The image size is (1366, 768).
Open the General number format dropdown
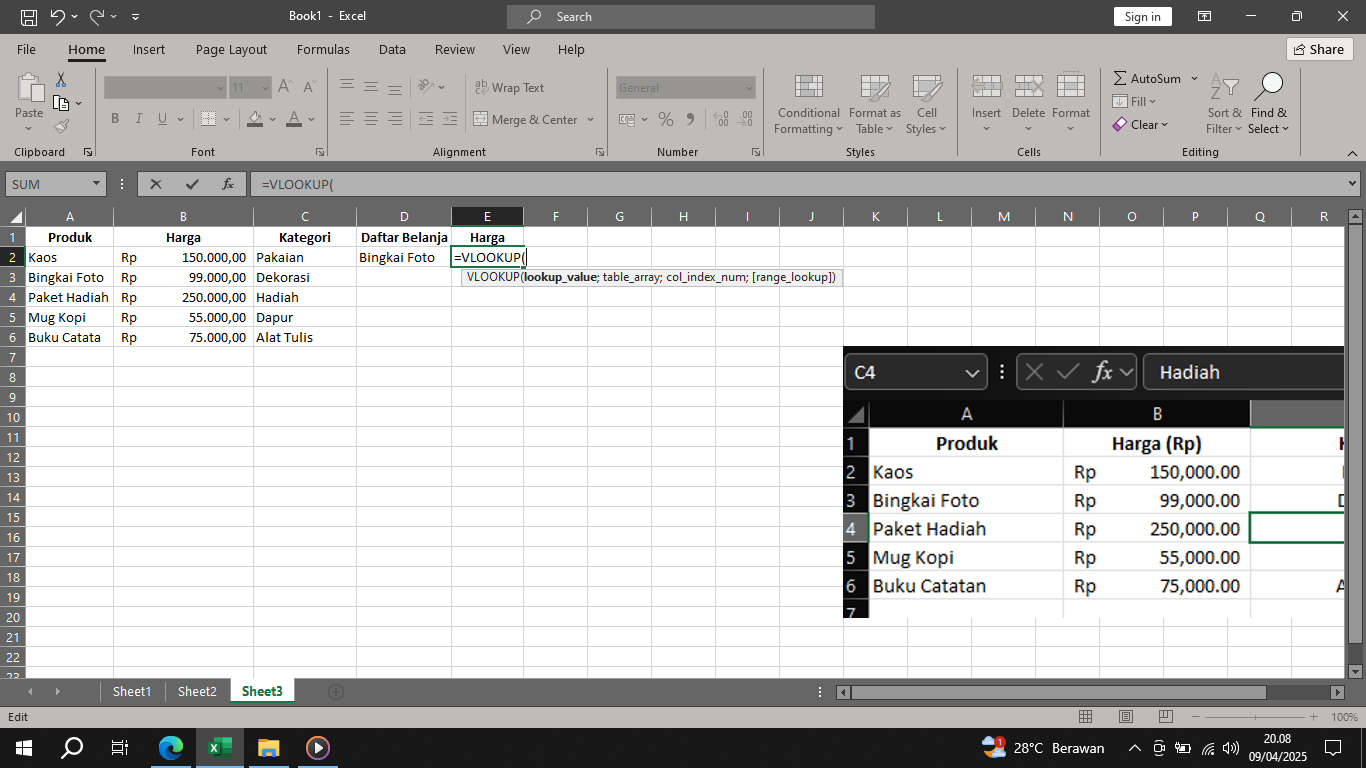[751, 87]
